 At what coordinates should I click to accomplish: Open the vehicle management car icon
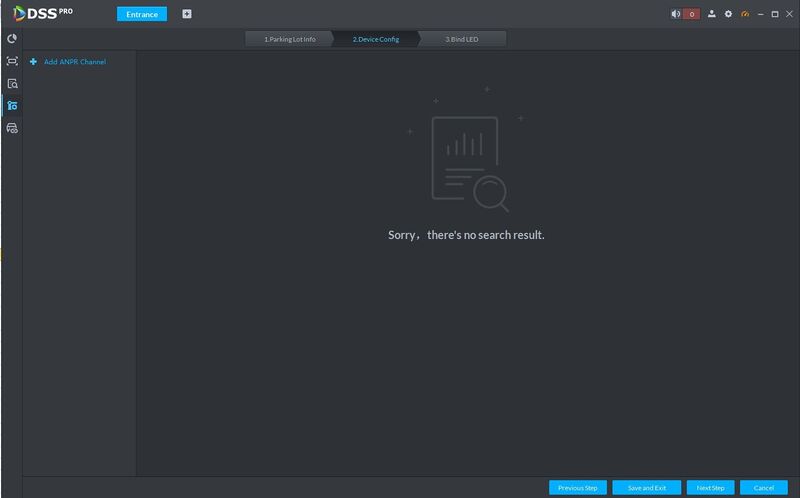coord(12,128)
